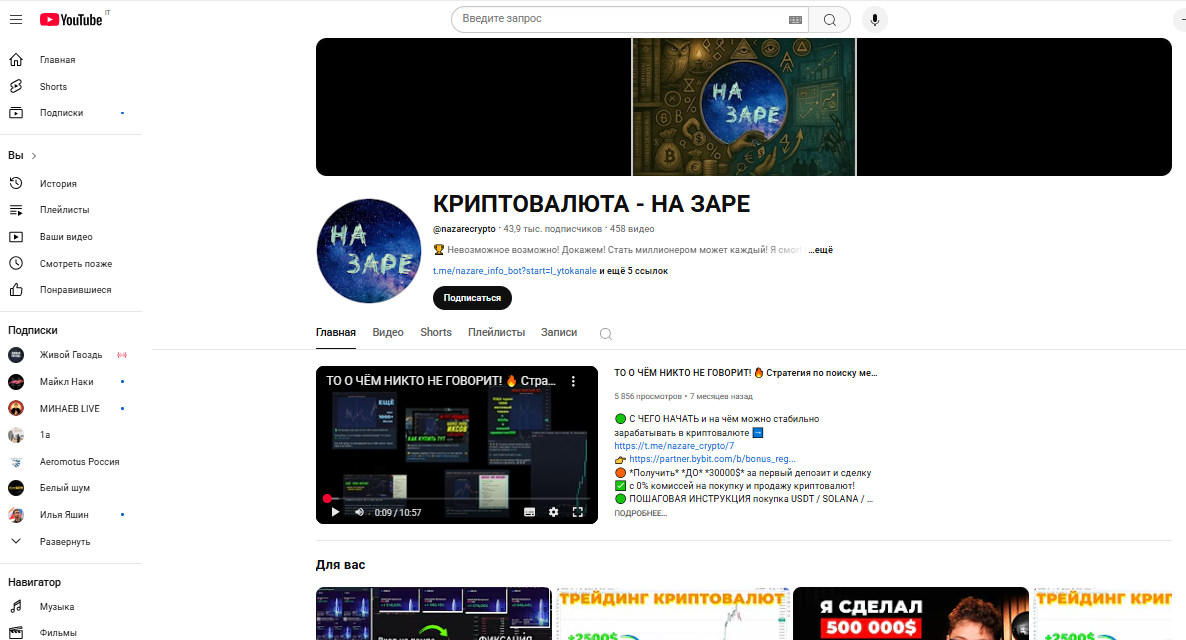Switch to the Видео tab
This screenshot has height=640, width=1186.
388,332
